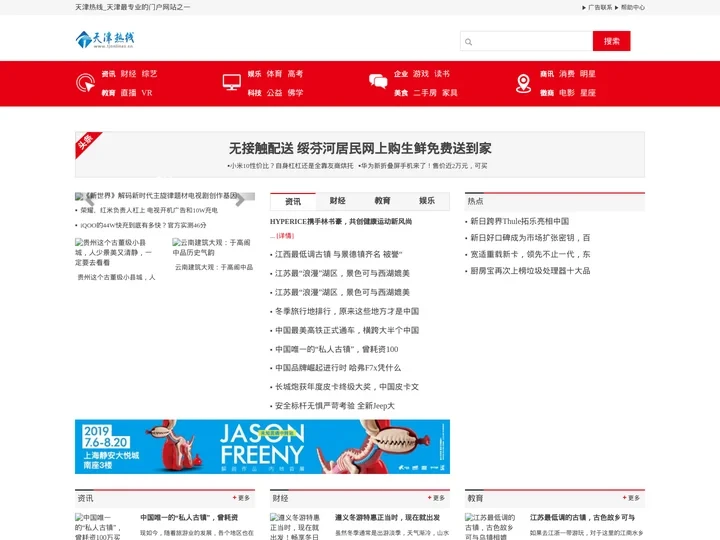
Task: Click into the search input field
Action: click(526, 41)
